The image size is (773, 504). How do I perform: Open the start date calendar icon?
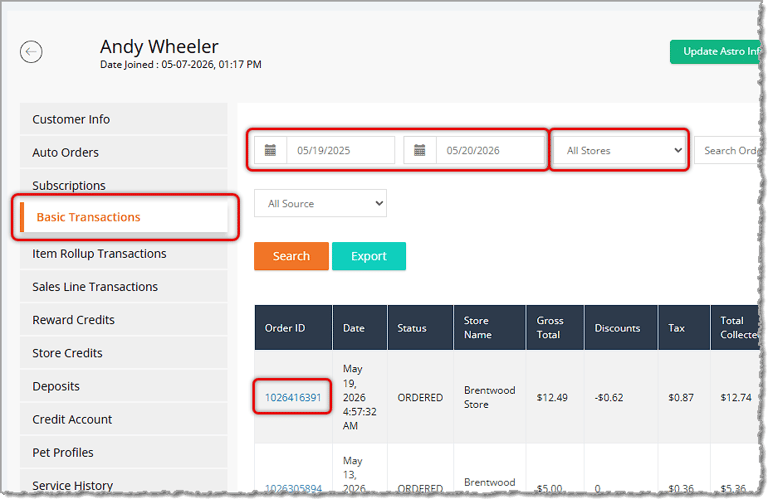coord(270,150)
